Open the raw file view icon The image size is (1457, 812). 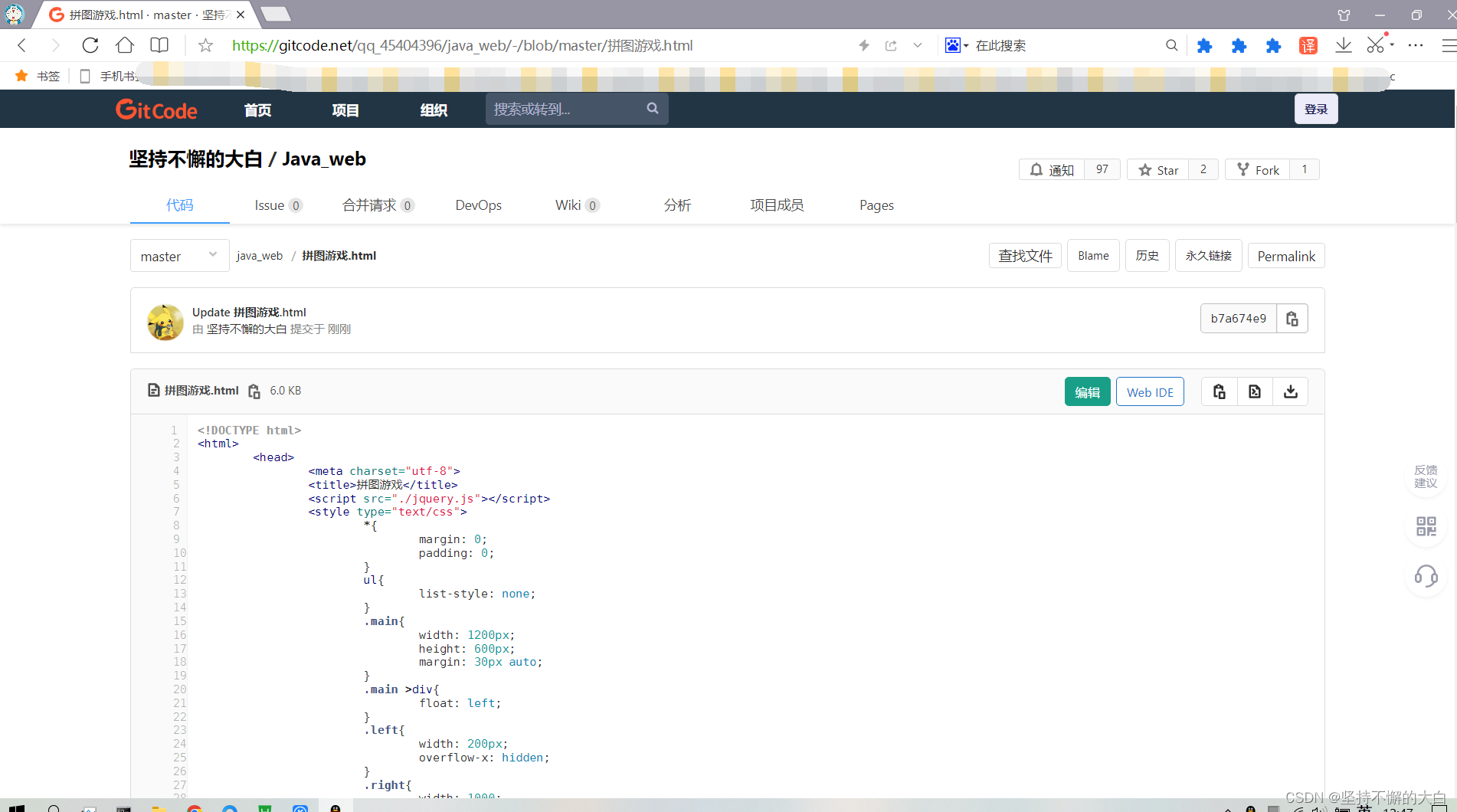(x=1255, y=391)
